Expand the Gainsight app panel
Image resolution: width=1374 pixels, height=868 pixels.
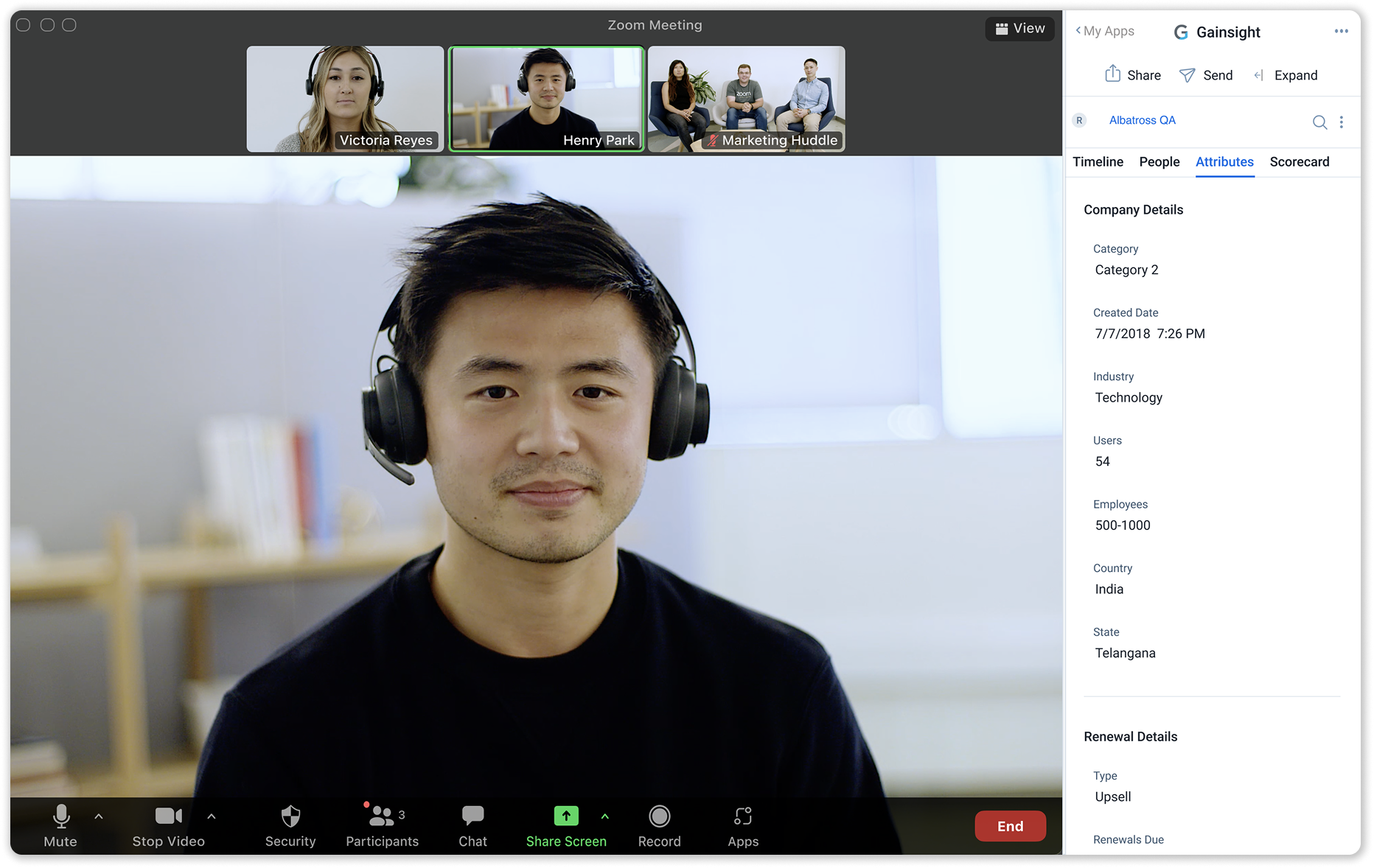click(1286, 75)
